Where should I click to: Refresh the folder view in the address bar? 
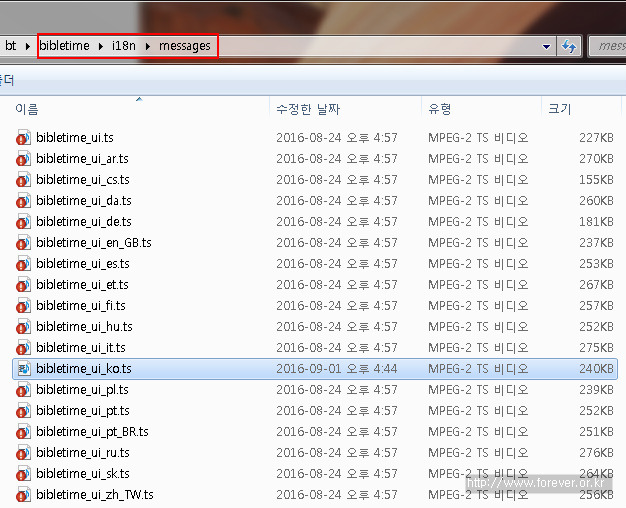(569, 46)
